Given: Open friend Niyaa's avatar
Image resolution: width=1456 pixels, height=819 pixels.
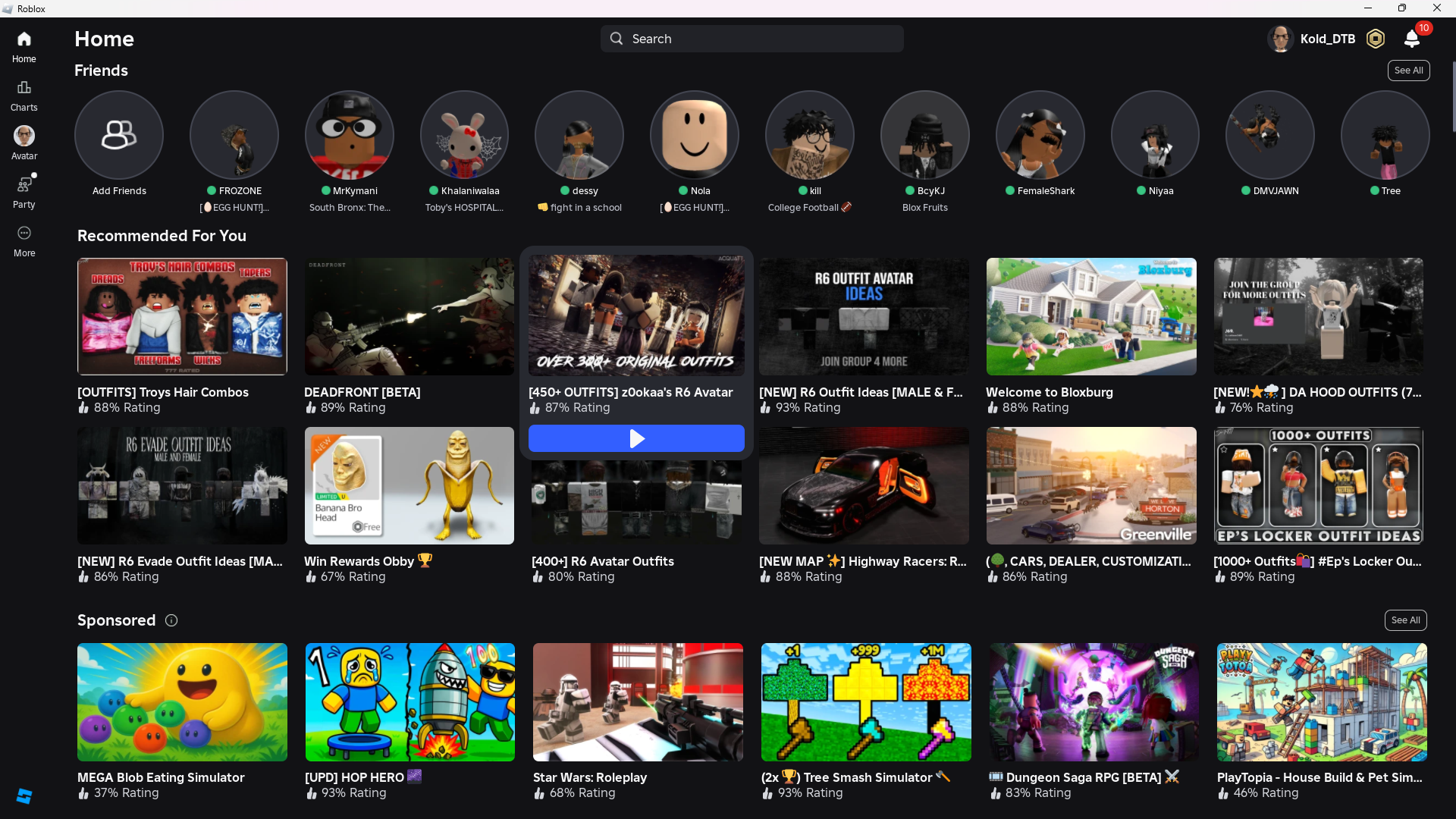Looking at the screenshot, I should coord(1155,135).
